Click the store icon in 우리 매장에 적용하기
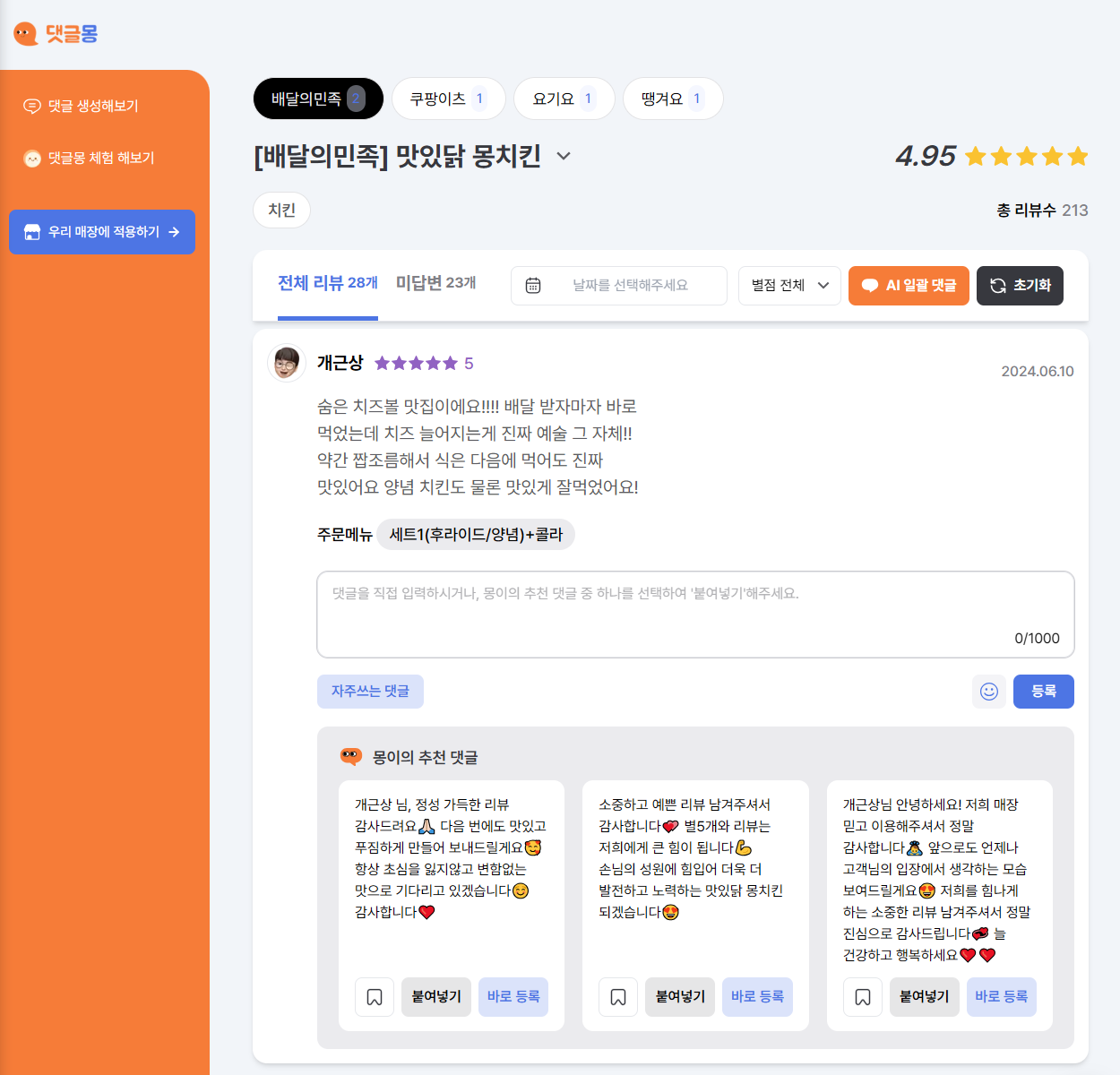Screen dimensions: 1120x1075 click(32, 232)
